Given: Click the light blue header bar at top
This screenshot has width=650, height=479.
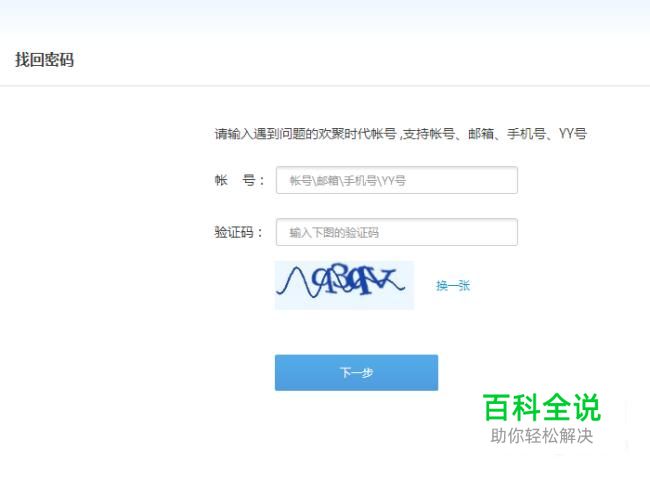Looking at the screenshot, I should click(x=325, y=16).
